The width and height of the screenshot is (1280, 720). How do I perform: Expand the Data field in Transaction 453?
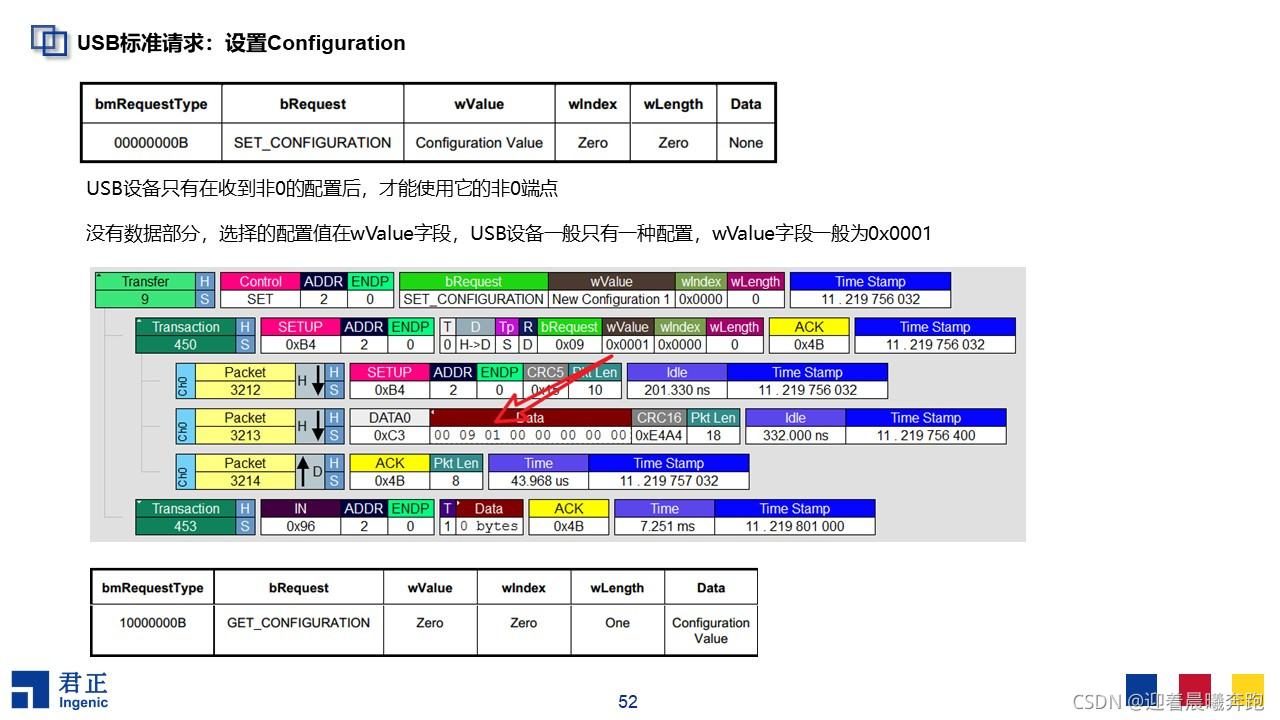point(459,504)
